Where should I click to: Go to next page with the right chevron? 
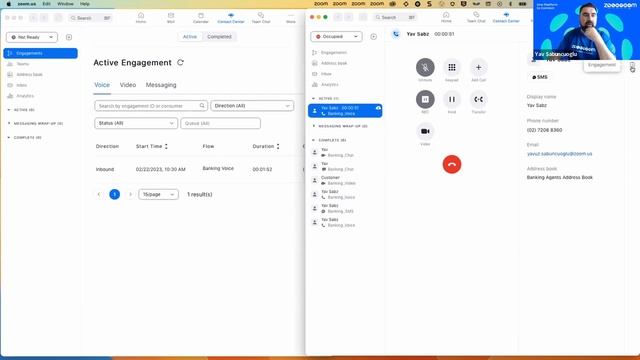click(130, 195)
